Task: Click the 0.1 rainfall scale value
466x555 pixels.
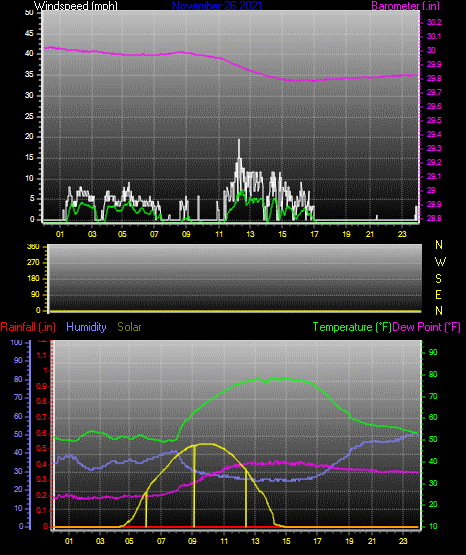Action: pyautogui.click(x=42, y=510)
